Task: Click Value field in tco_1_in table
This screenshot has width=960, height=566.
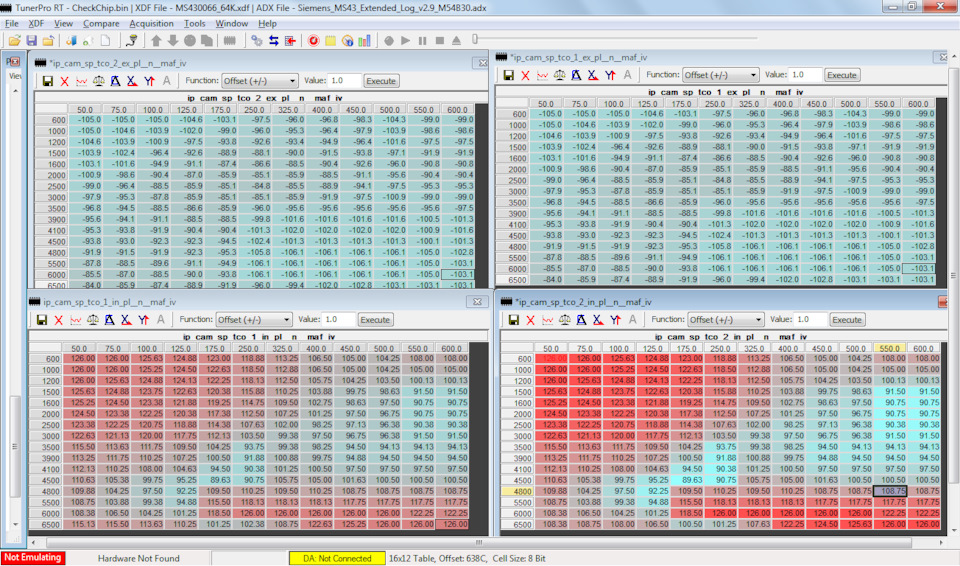Action: [339, 320]
